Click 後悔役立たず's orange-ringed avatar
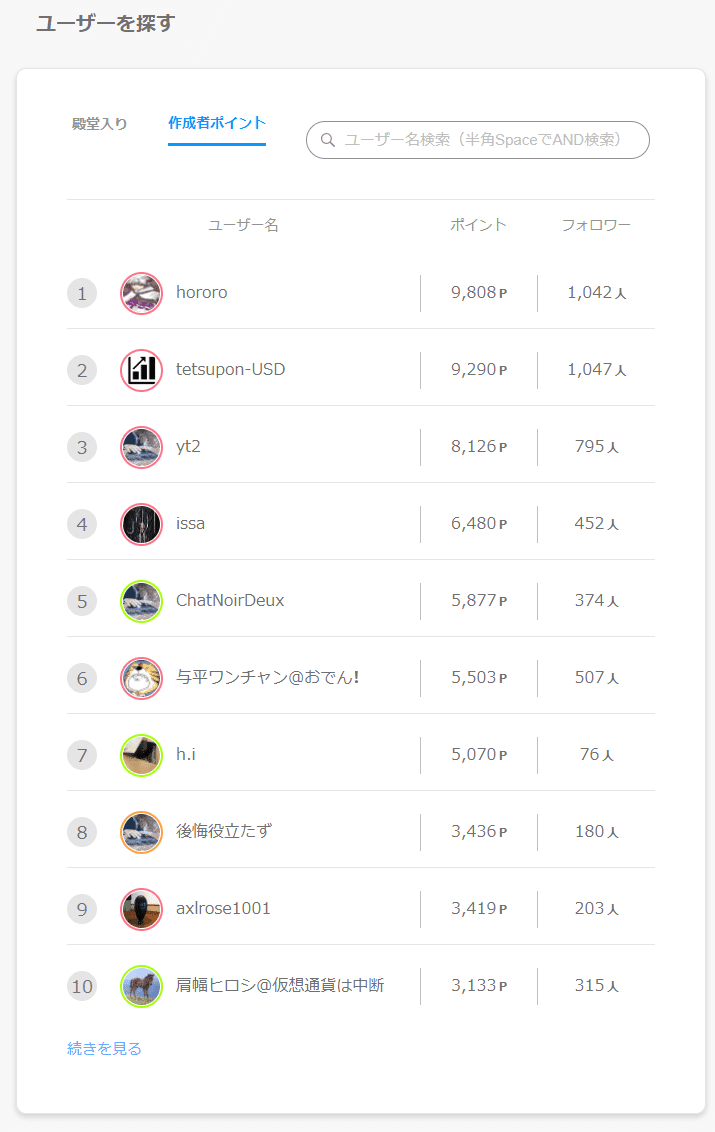This screenshot has height=1132, width=715. coord(141,832)
